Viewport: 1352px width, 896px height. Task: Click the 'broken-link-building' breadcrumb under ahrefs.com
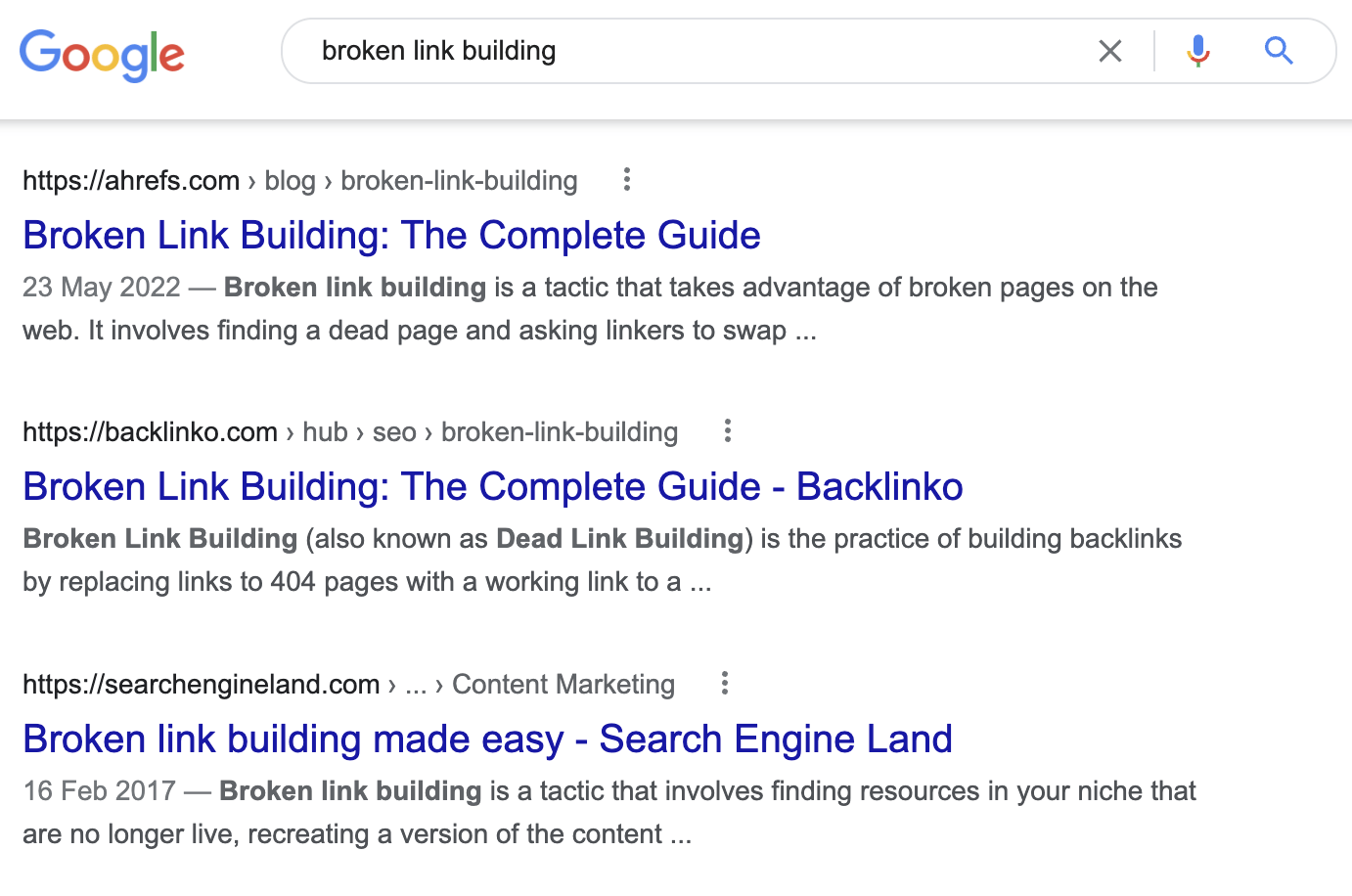pyautogui.click(x=459, y=180)
